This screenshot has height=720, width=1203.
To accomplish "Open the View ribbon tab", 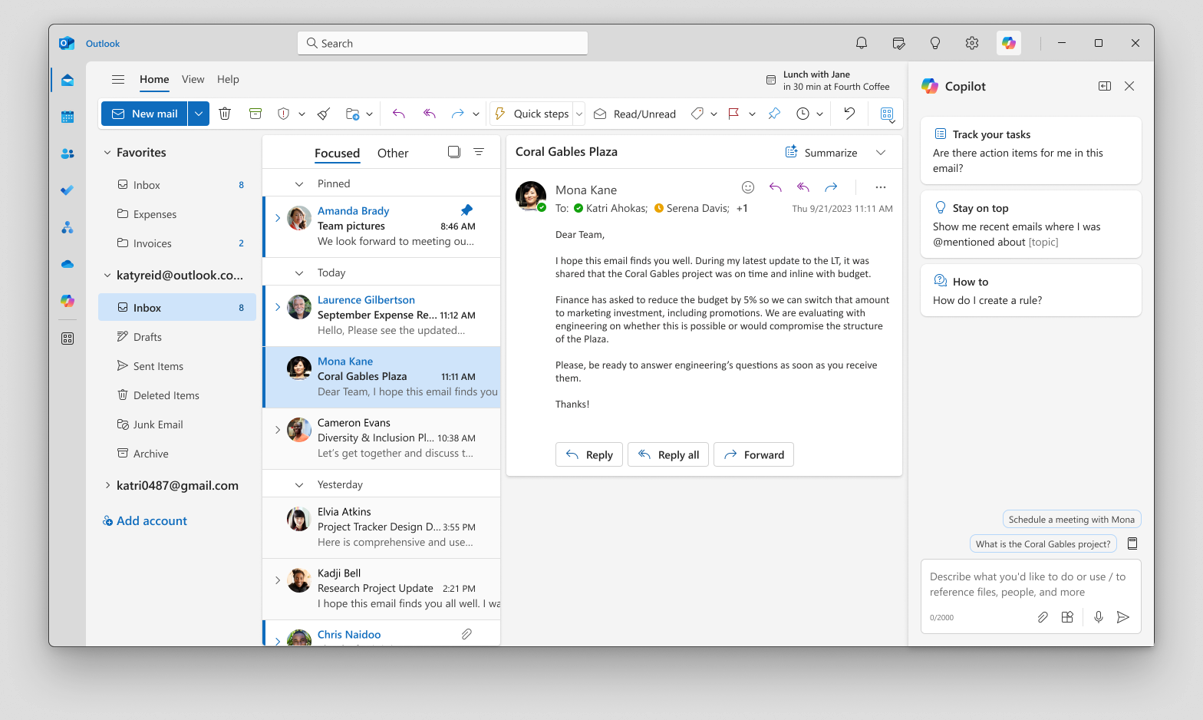I will click(193, 79).
